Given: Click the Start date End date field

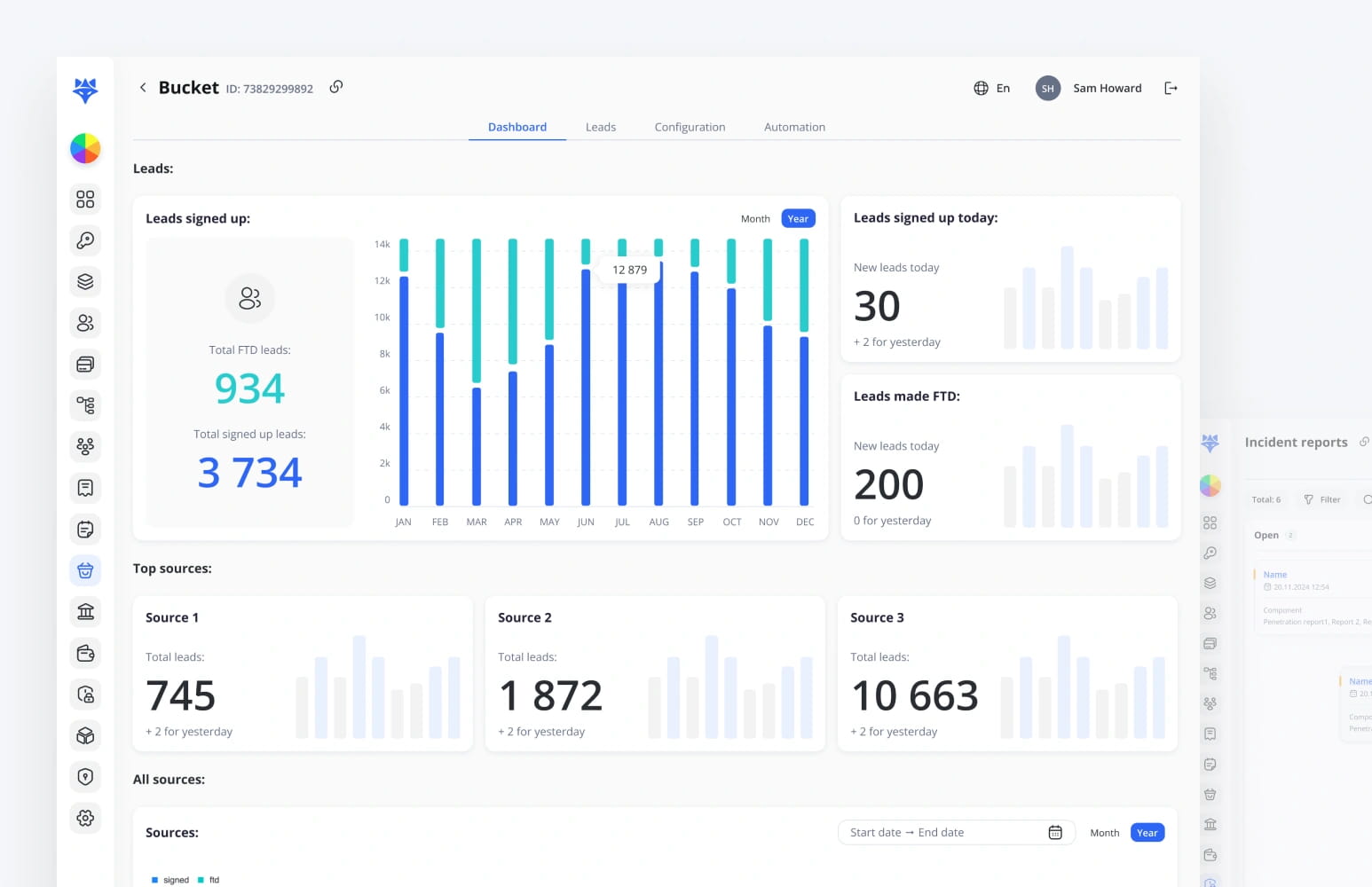Looking at the screenshot, I should (x=941, y=832).
